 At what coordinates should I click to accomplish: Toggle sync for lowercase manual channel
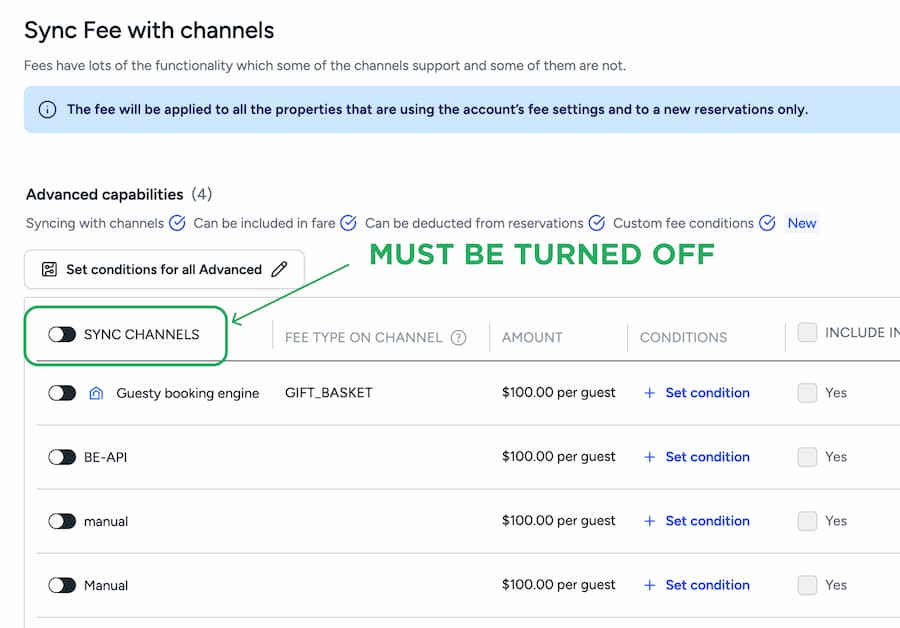pyautogui.click(x=62, y=521)
